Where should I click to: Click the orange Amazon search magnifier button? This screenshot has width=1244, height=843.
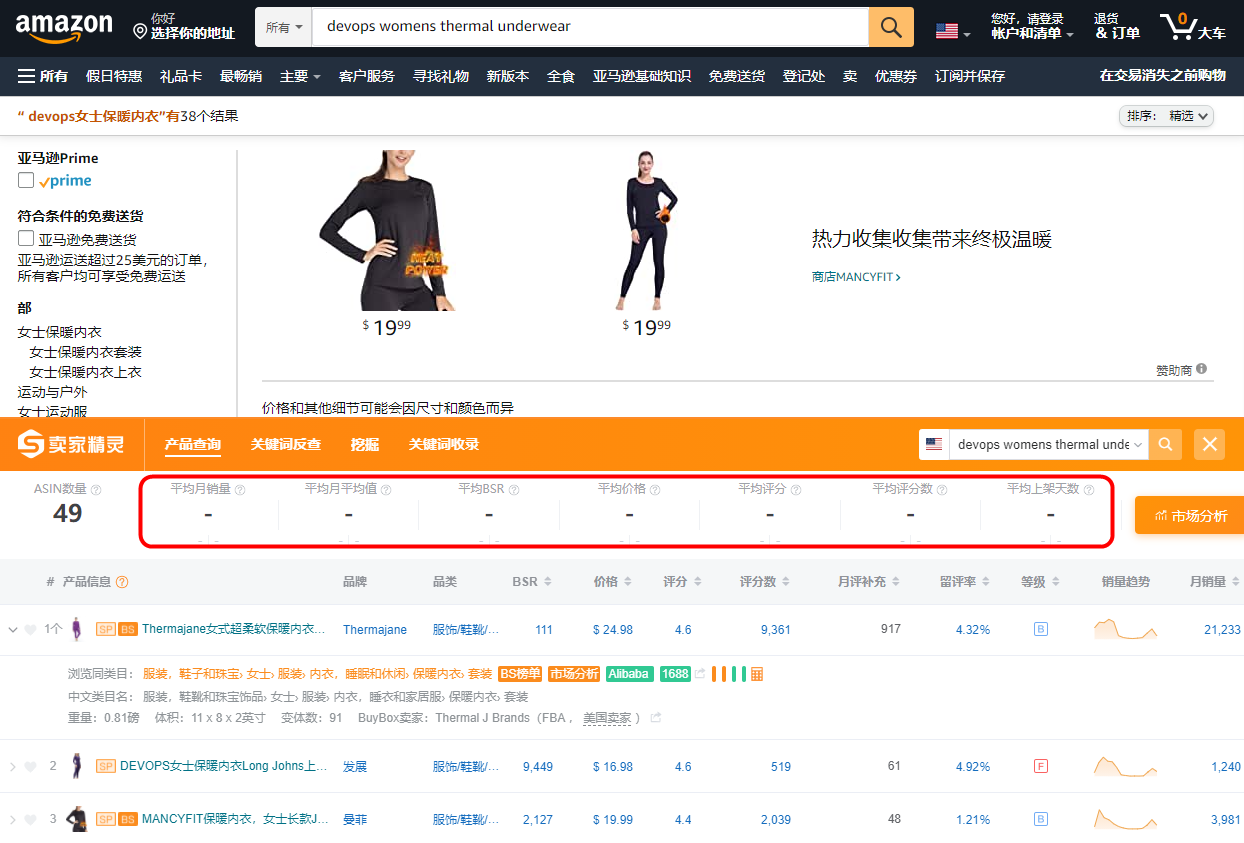[891, 27]
